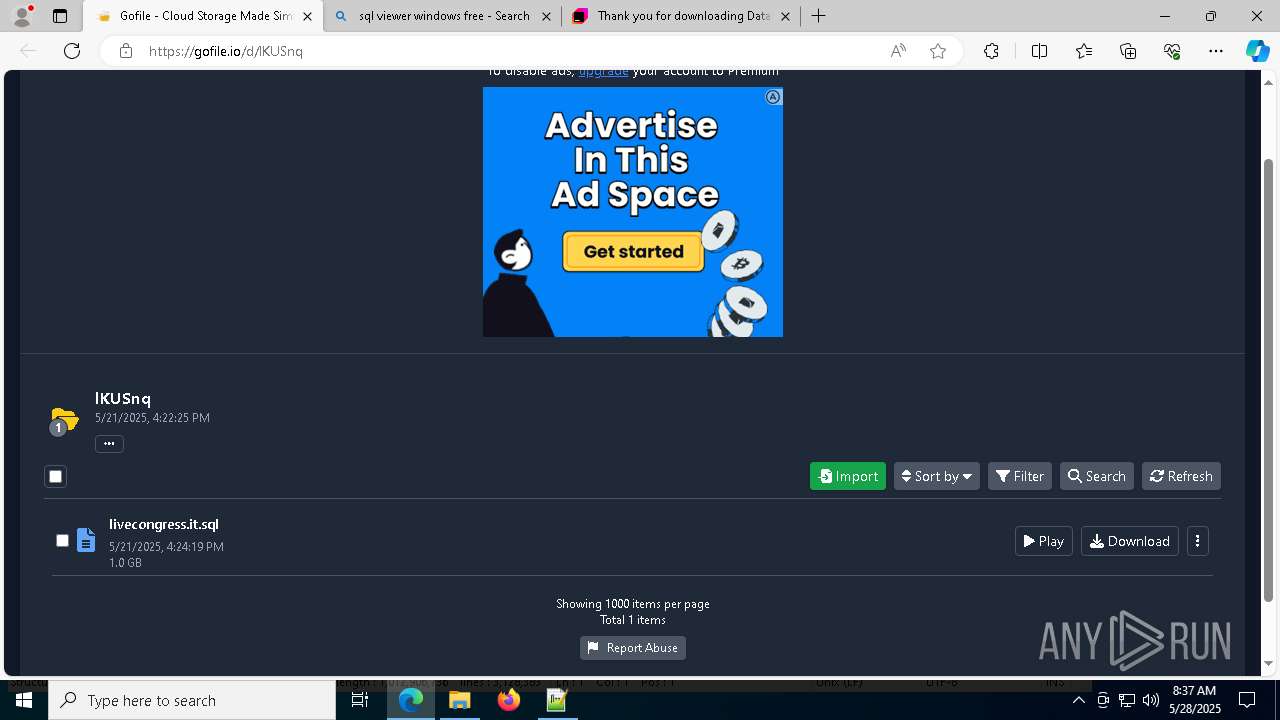
Task: Click the scrollbar down arrow
Action: [x=1269, y=663]
